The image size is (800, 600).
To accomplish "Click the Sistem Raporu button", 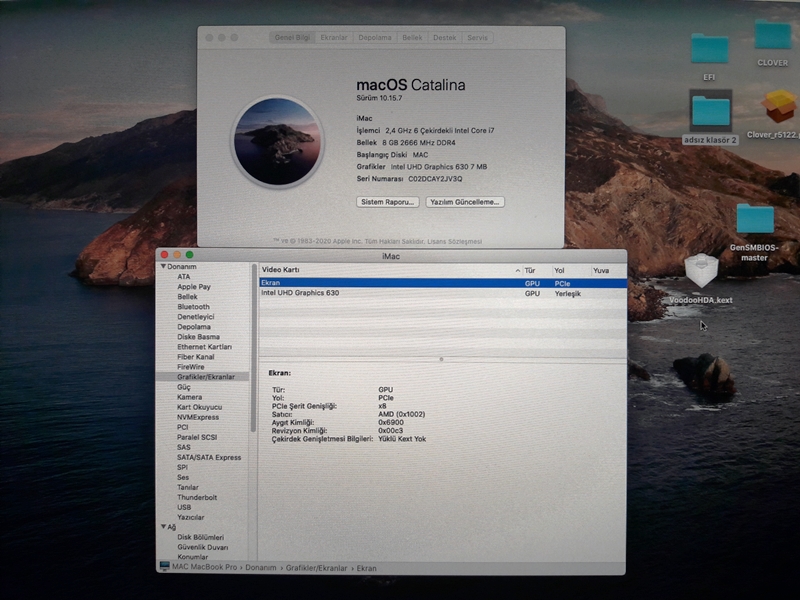I will [x=387, y=202].
